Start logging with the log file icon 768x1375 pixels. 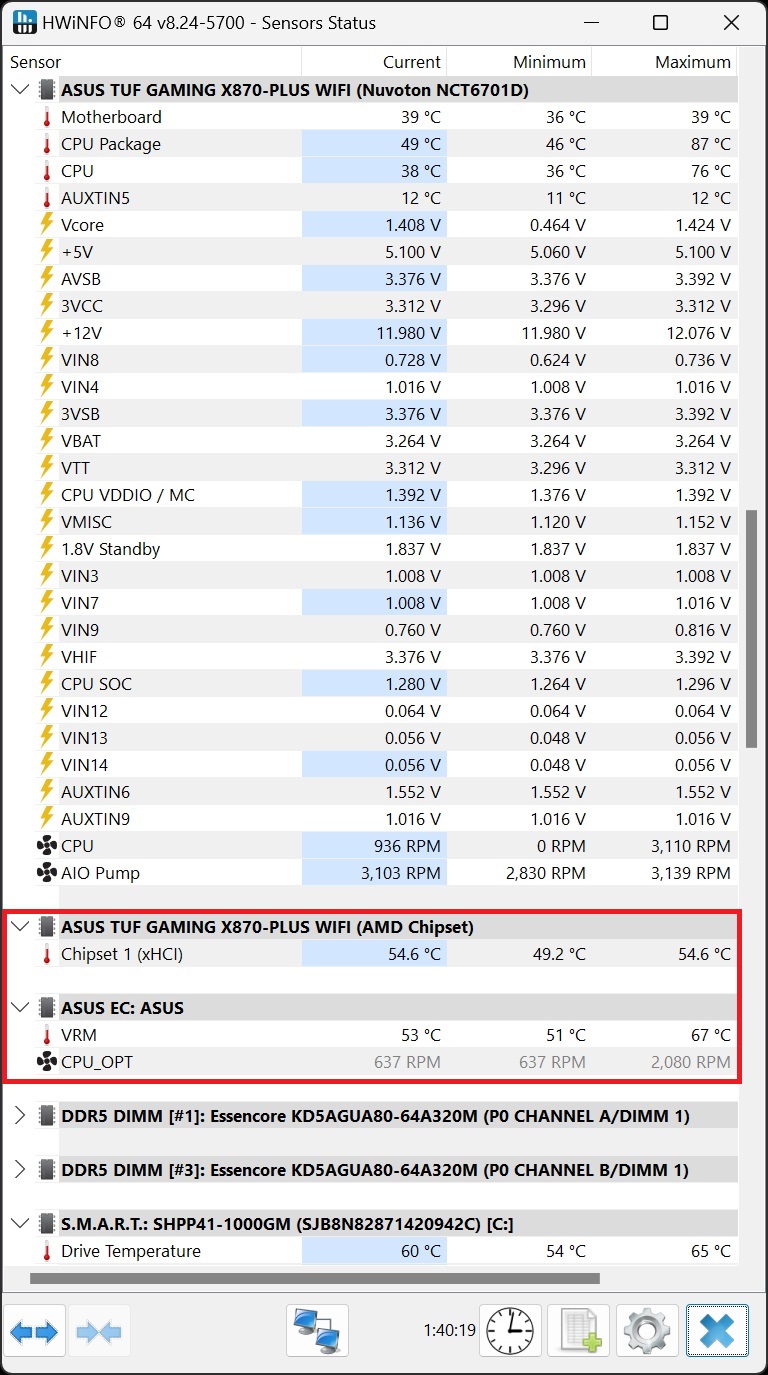pos(579,1331)
